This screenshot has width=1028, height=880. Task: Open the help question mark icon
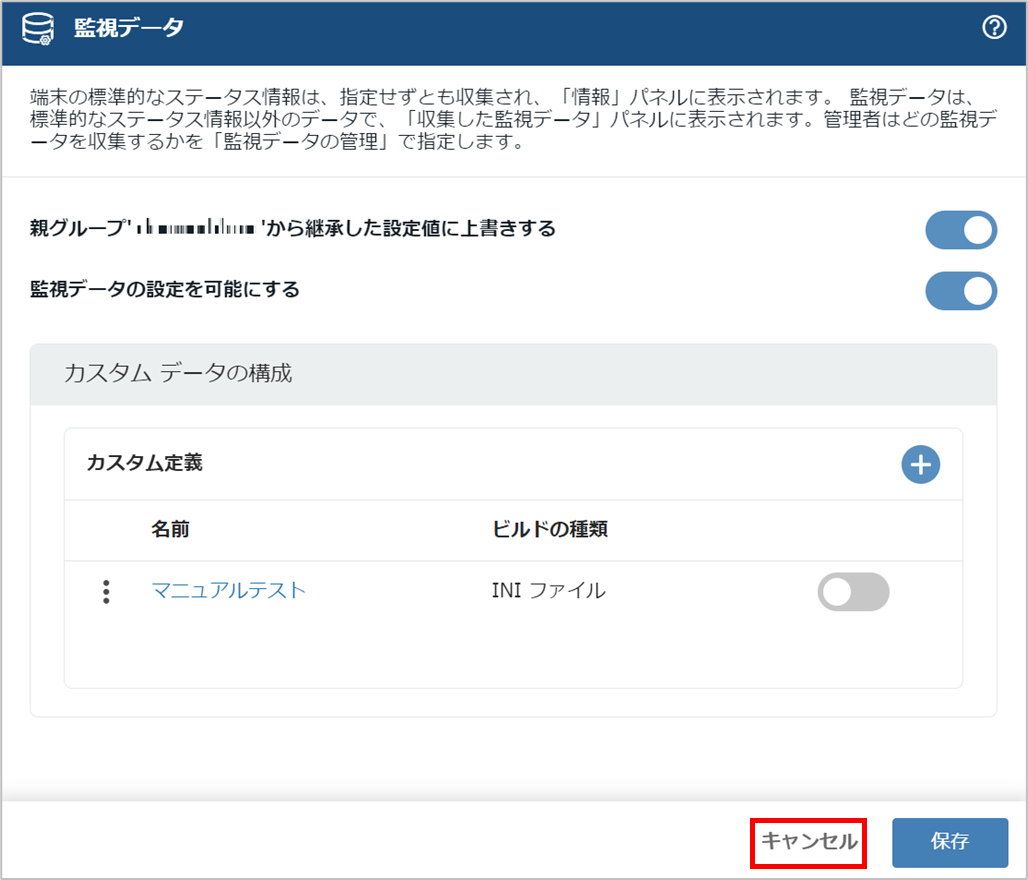click(x=994, y=28)
